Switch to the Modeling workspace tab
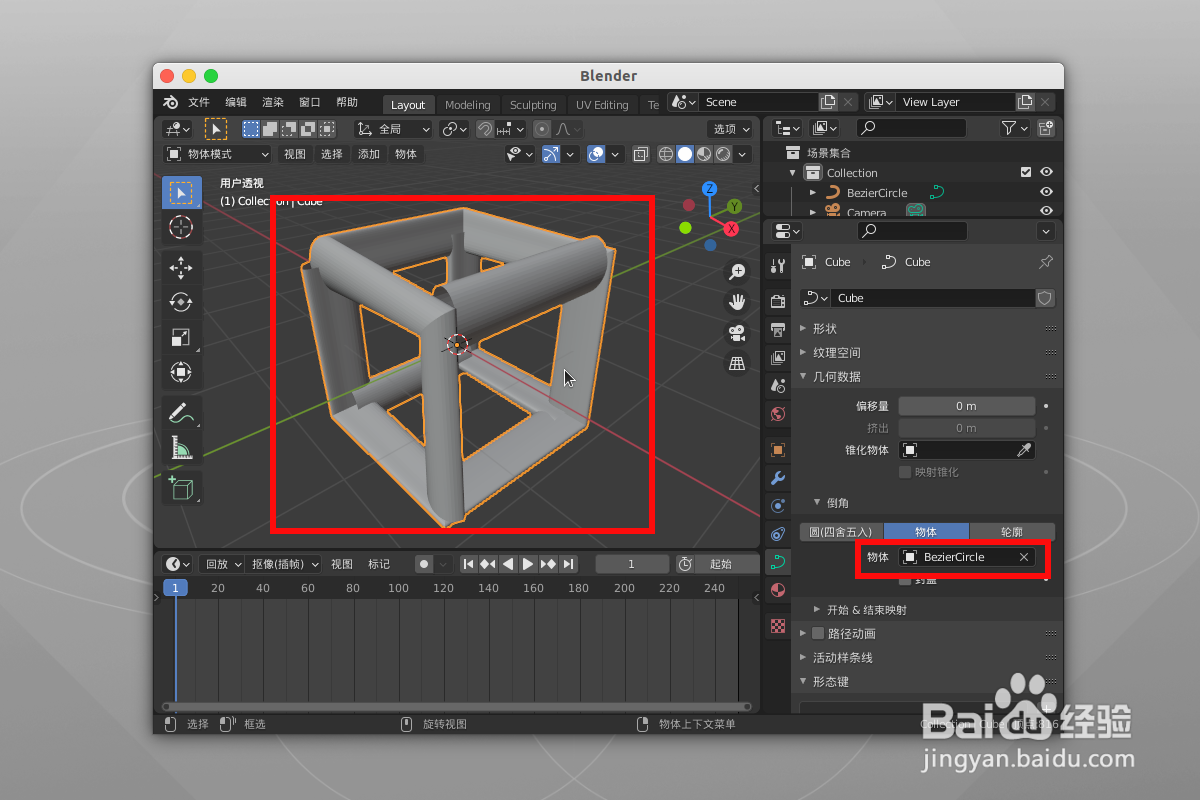The height and width of the screenshot is (800, 1200). tap(467, 104)
